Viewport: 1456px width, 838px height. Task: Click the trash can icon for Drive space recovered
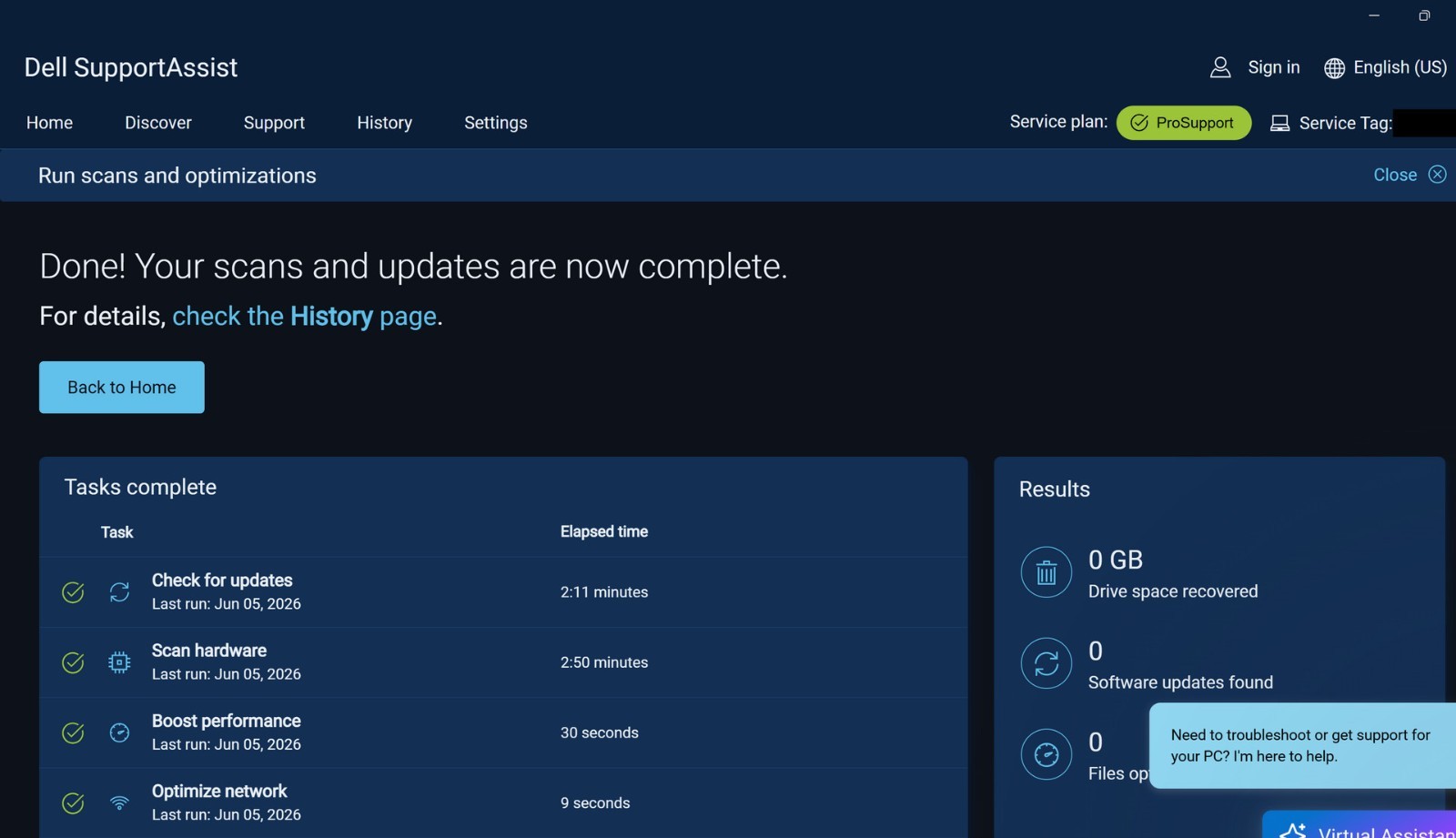pos(1046,572)
